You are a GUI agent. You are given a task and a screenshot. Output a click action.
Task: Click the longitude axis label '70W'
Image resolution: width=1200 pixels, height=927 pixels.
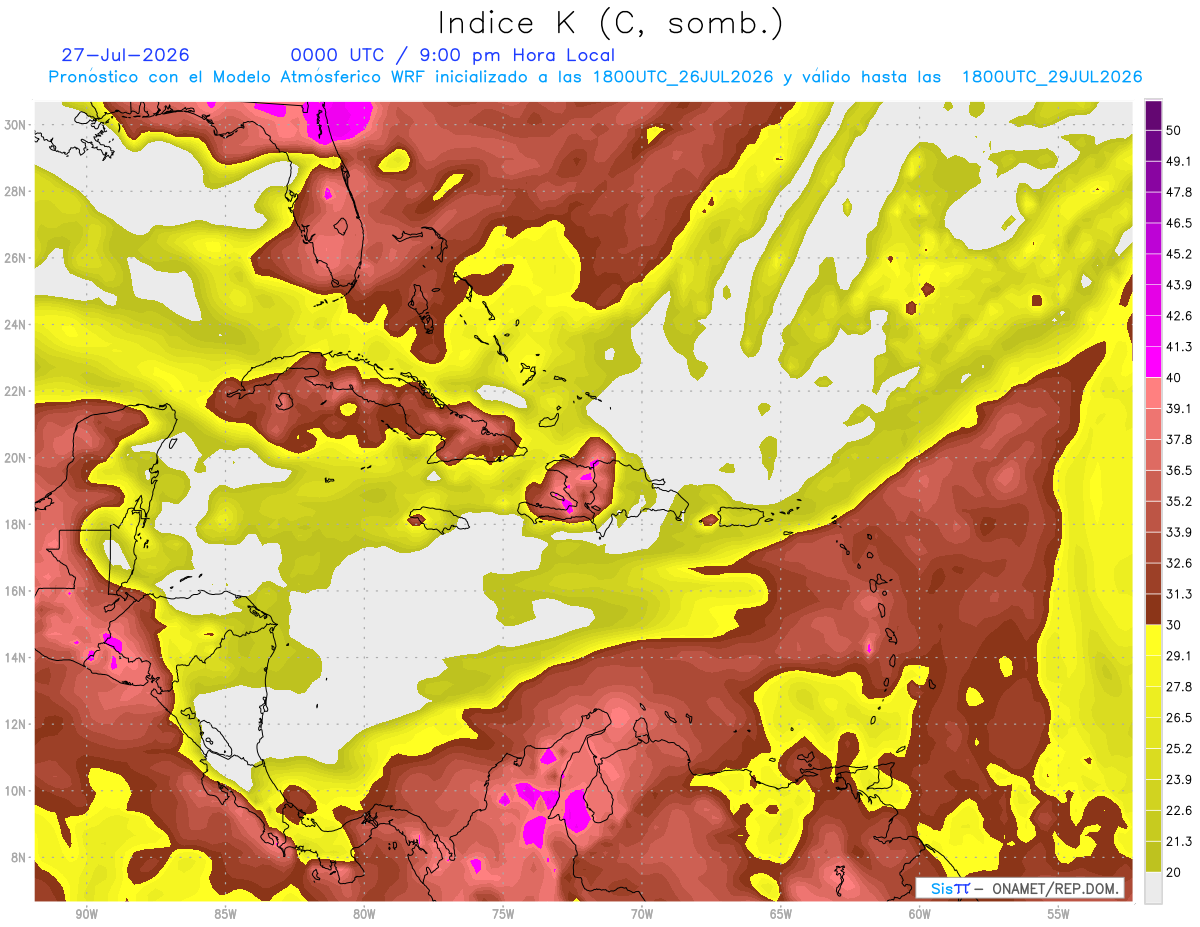[x=642, y=914]
